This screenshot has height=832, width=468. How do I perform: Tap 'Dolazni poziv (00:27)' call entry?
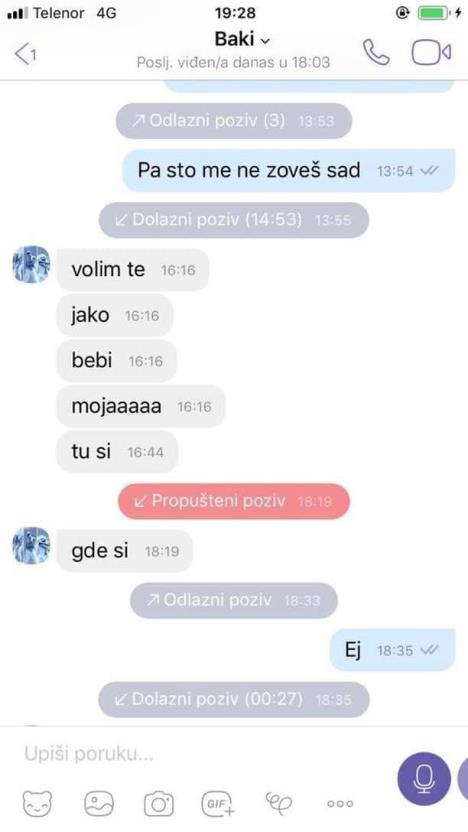pyautogui.click(x=234, y=699)
